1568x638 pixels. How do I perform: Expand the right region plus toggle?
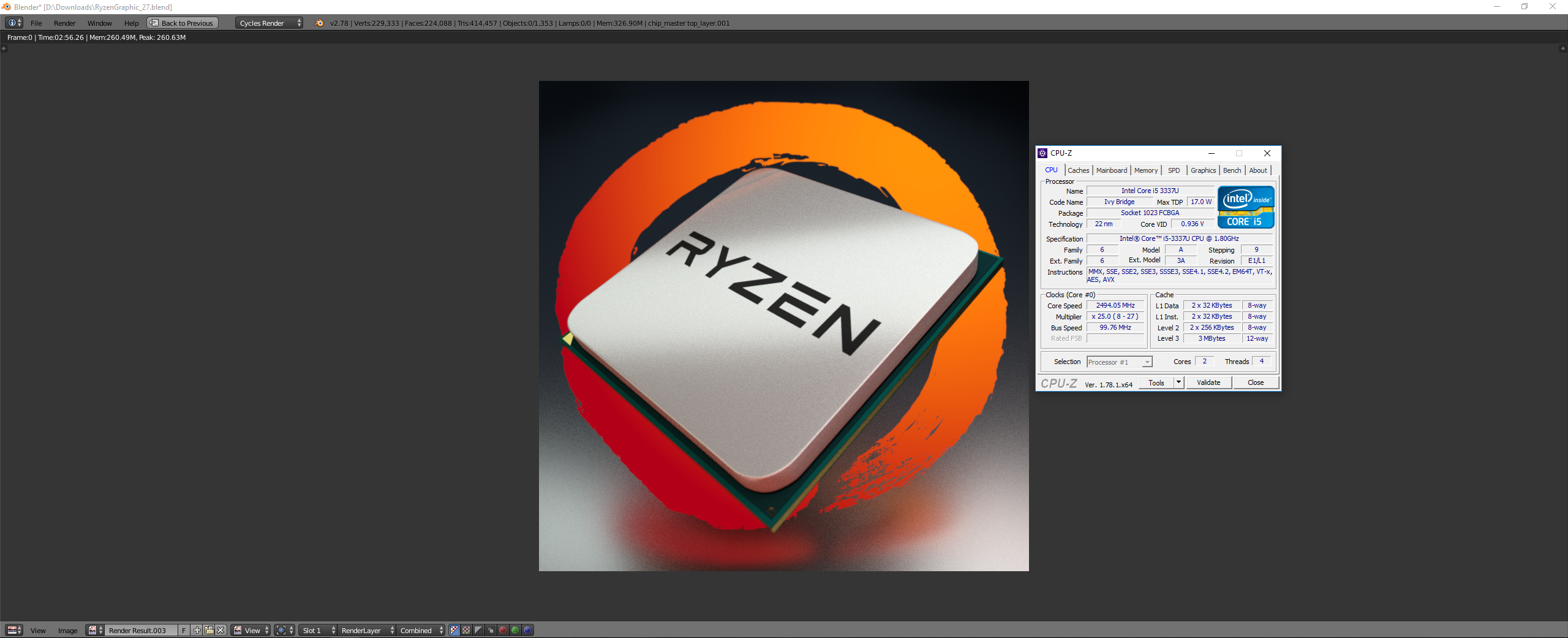tap(1562, 48)
